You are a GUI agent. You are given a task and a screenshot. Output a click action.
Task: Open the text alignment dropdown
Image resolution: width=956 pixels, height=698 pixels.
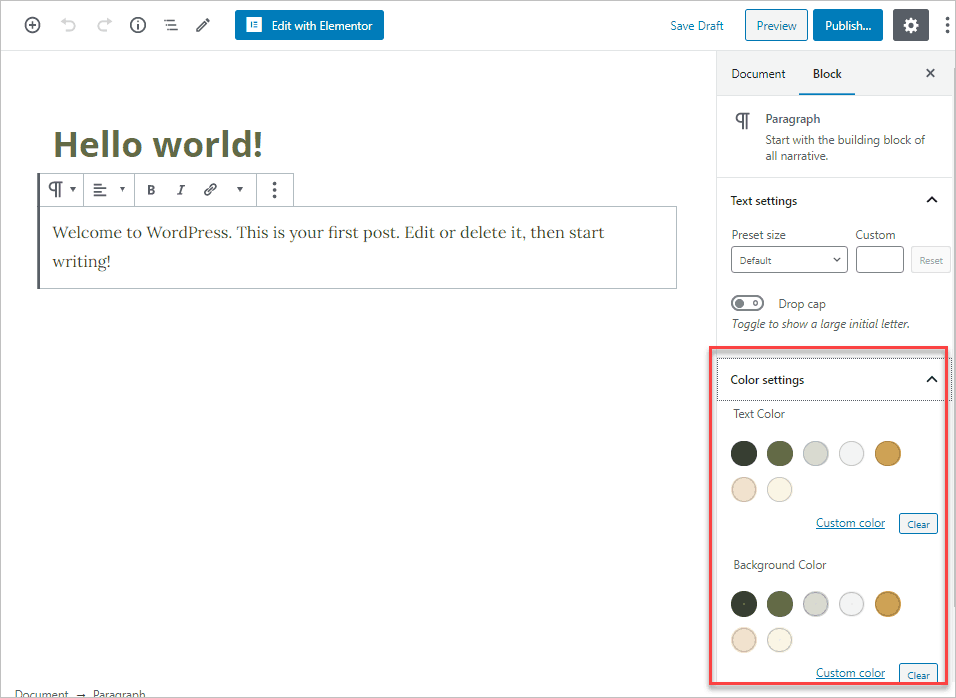click(x=108, y=189)
